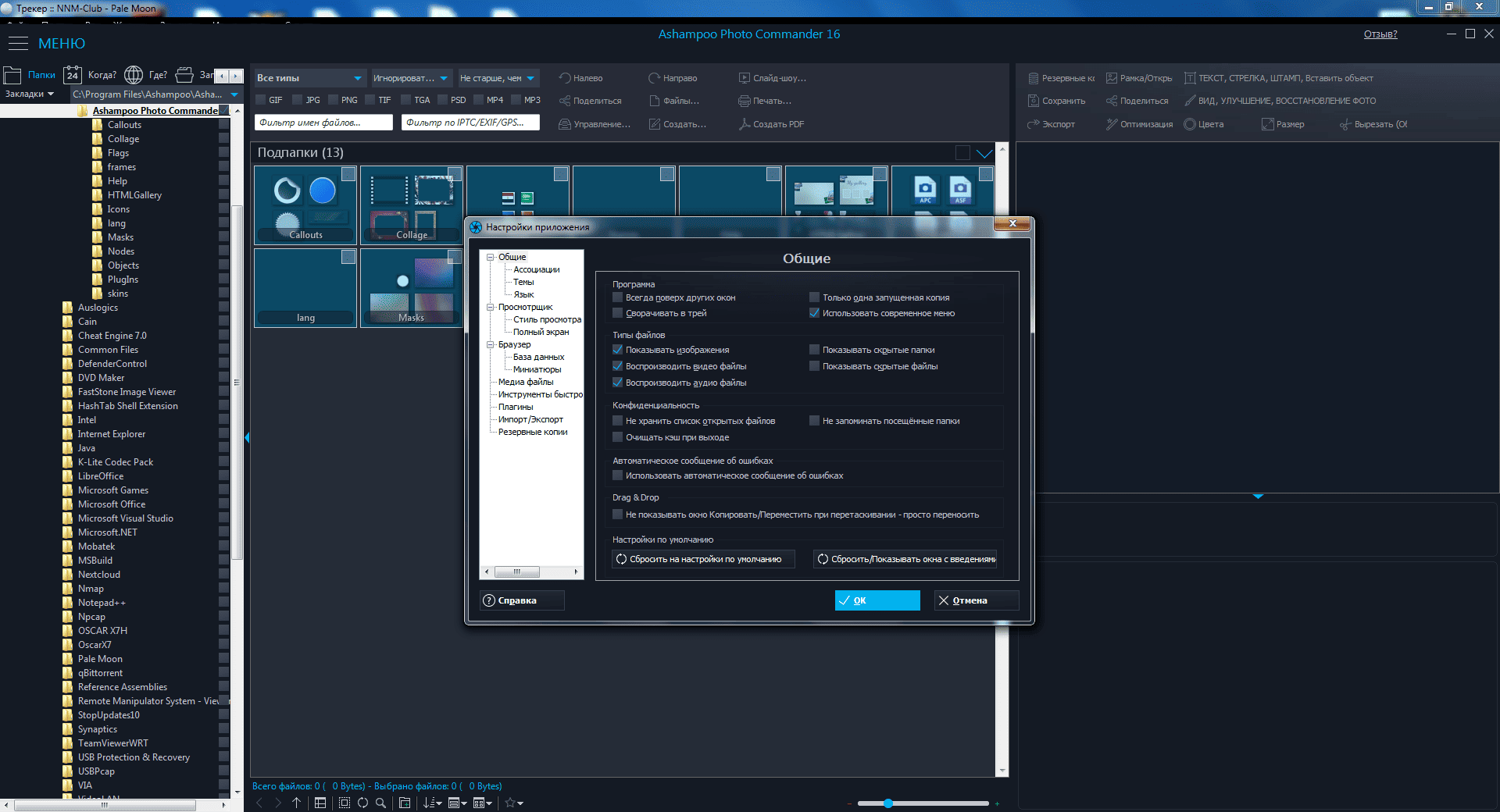Click Управление toolbar item
Viewport: 1500px width, 812px height.
(595, 124)
